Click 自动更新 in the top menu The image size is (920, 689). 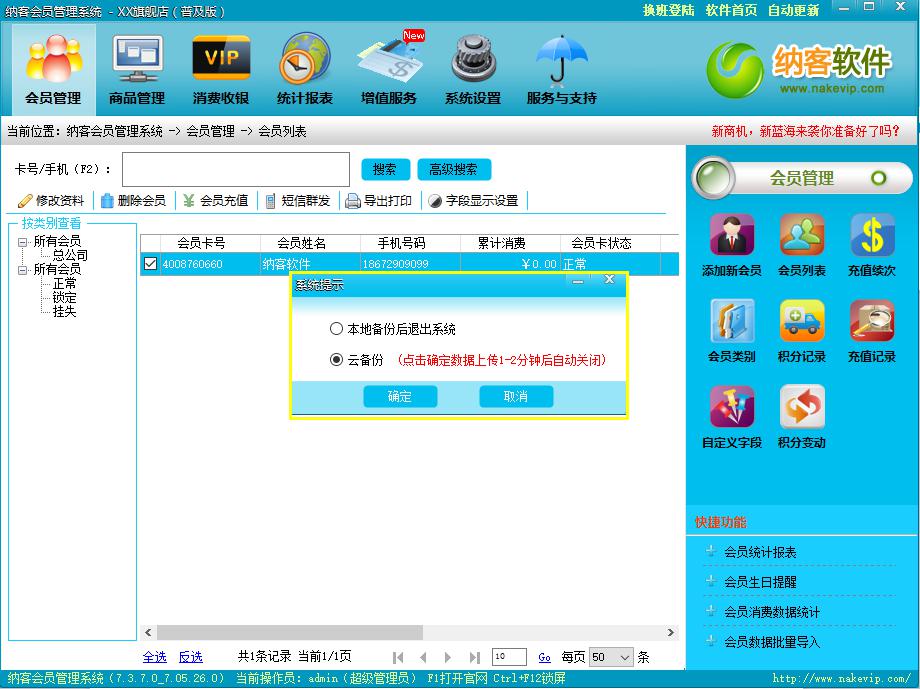[793, 10]
